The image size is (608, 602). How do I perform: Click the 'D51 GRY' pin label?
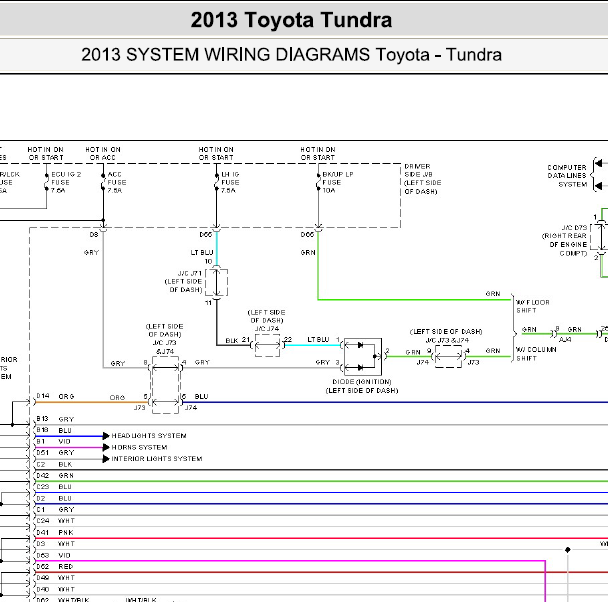(55, 453)
